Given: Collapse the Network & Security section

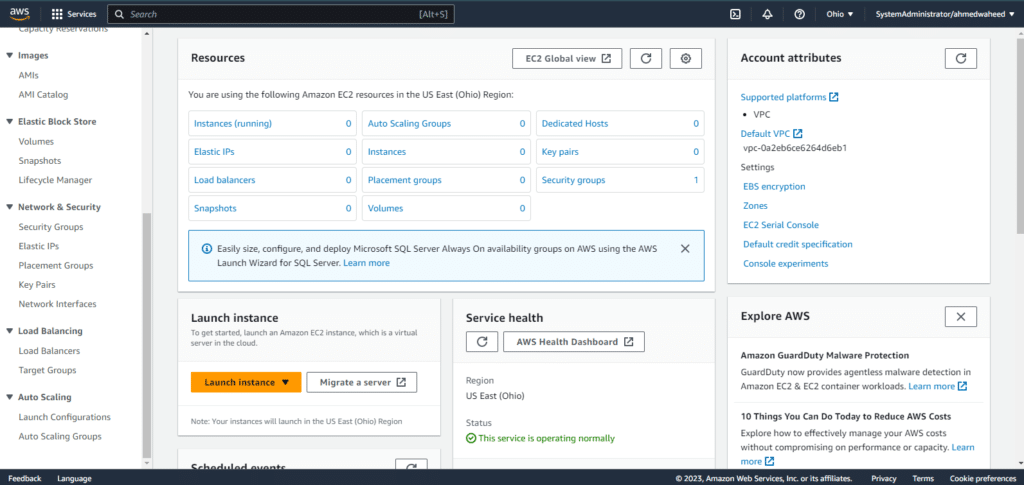Looking at the screenshot, I should (9, 207).
